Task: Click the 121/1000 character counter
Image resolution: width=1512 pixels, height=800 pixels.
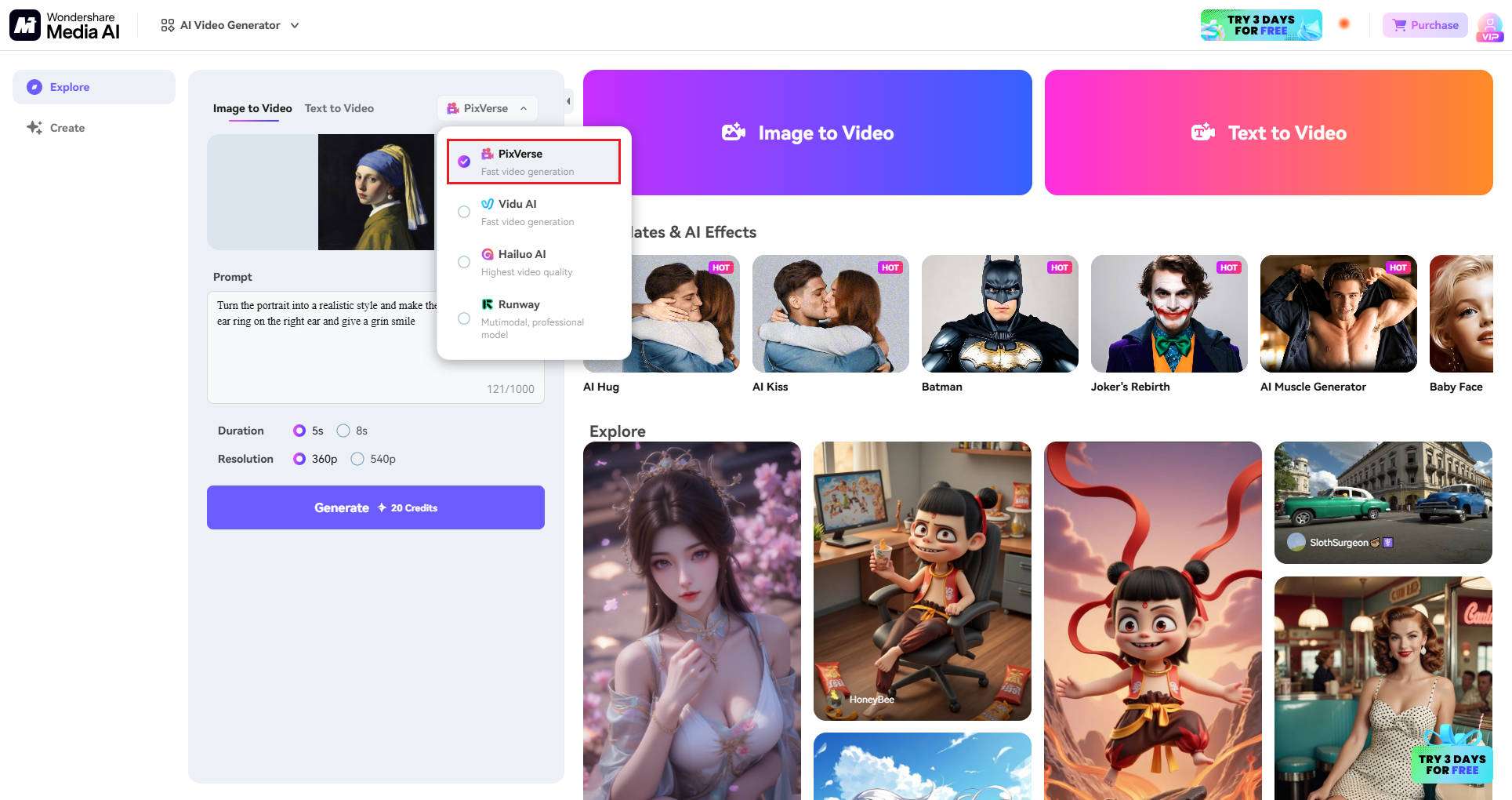Action: point(510,389)
